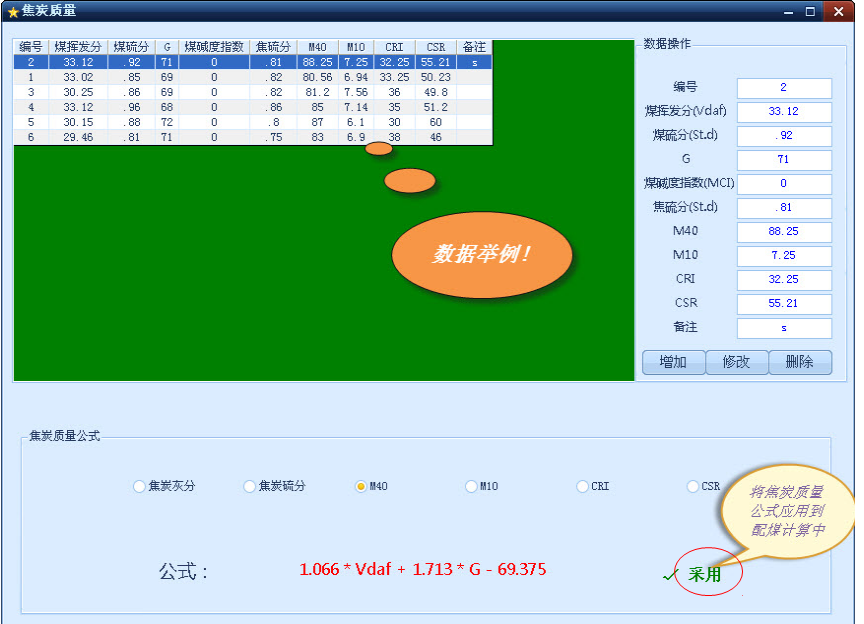The width and height of the screenshot is (864, 624).
Task: Close the 焦炭质量 window
Action: click(x=838, y=12)
